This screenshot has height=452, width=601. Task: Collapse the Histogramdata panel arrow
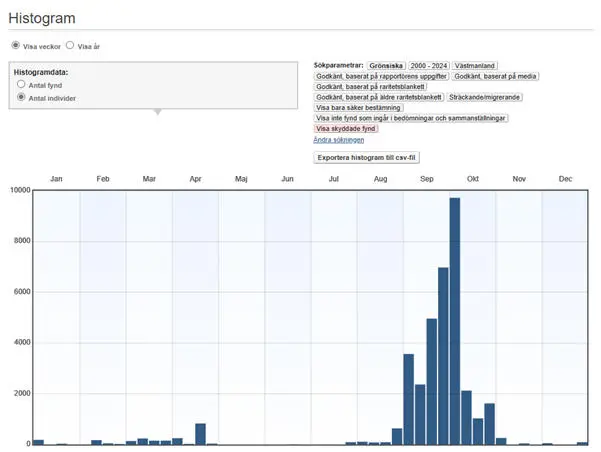coord(157,112)
